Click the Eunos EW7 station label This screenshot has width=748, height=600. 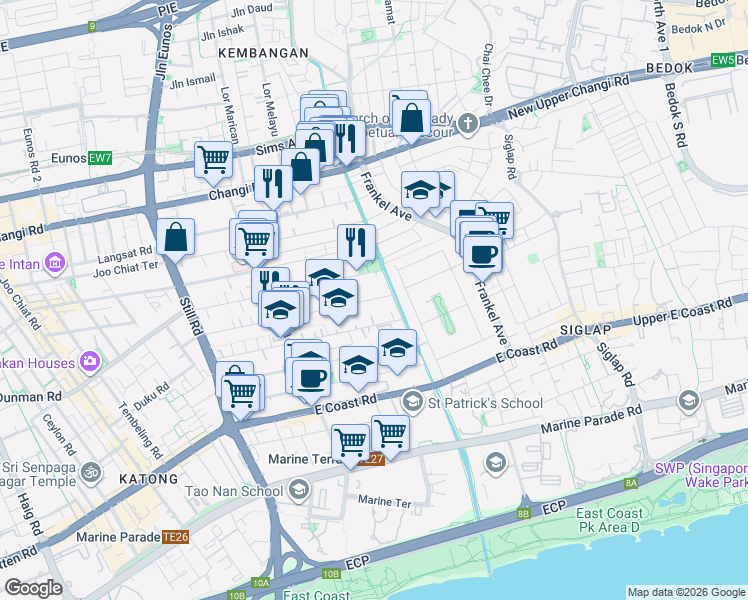(82, 158)
